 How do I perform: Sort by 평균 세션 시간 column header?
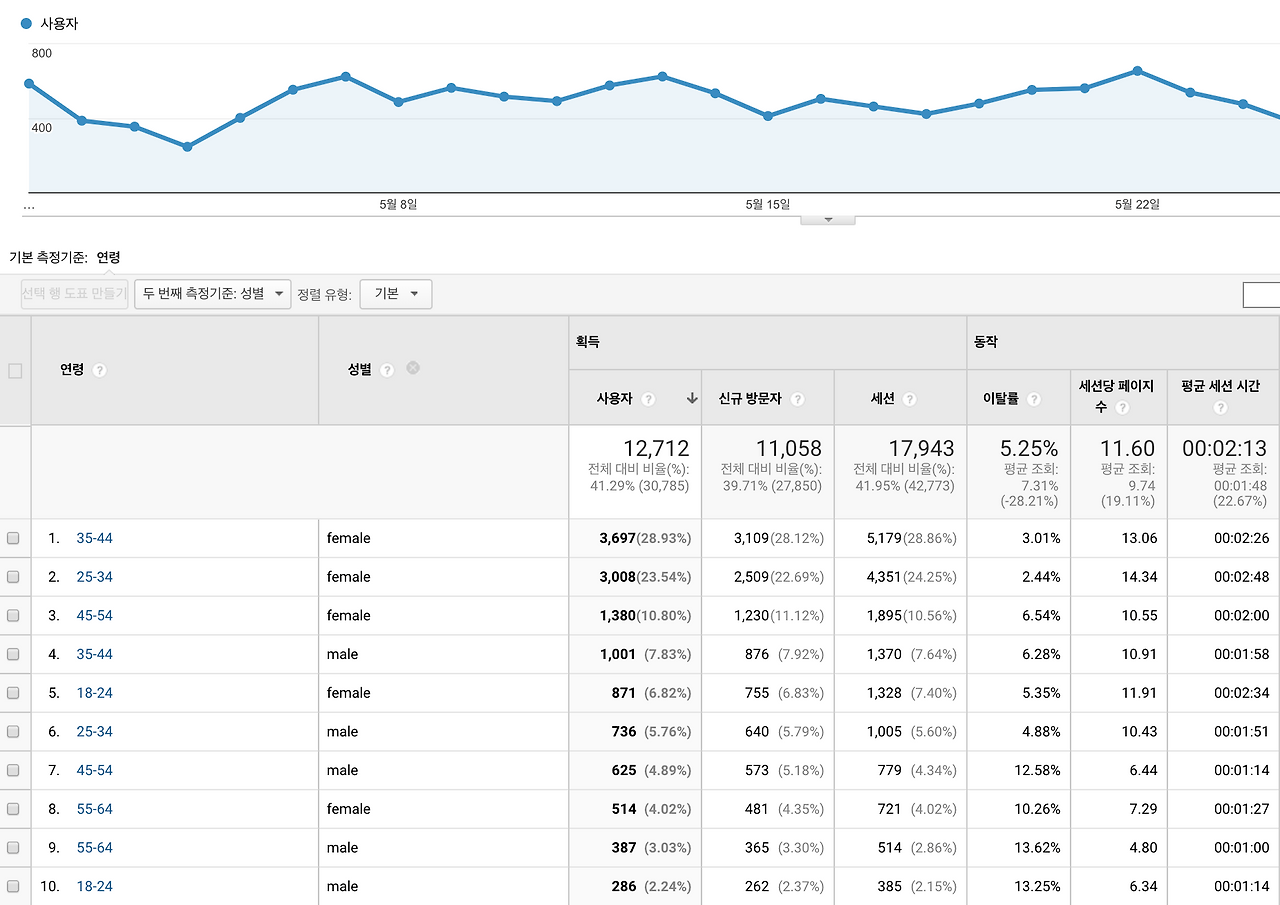click(1220, 386)
